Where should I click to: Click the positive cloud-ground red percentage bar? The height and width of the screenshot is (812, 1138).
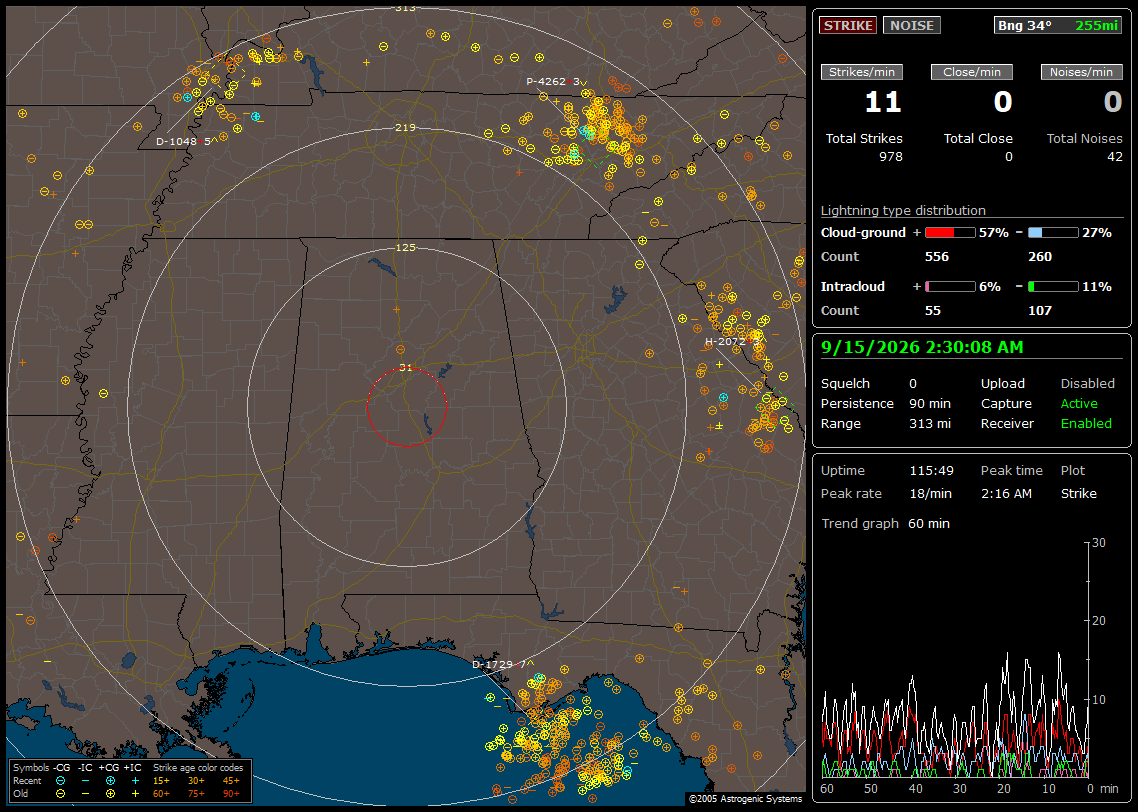pos(950,233)
